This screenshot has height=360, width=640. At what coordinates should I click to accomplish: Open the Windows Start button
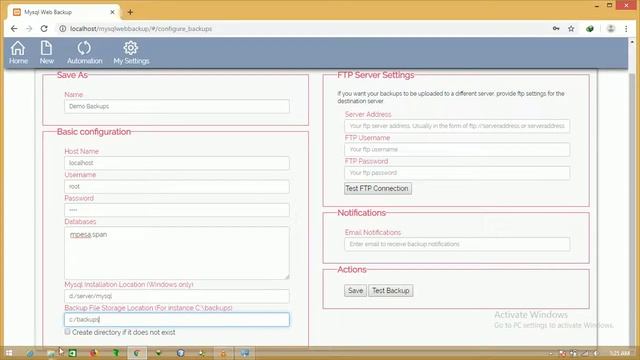9,353
